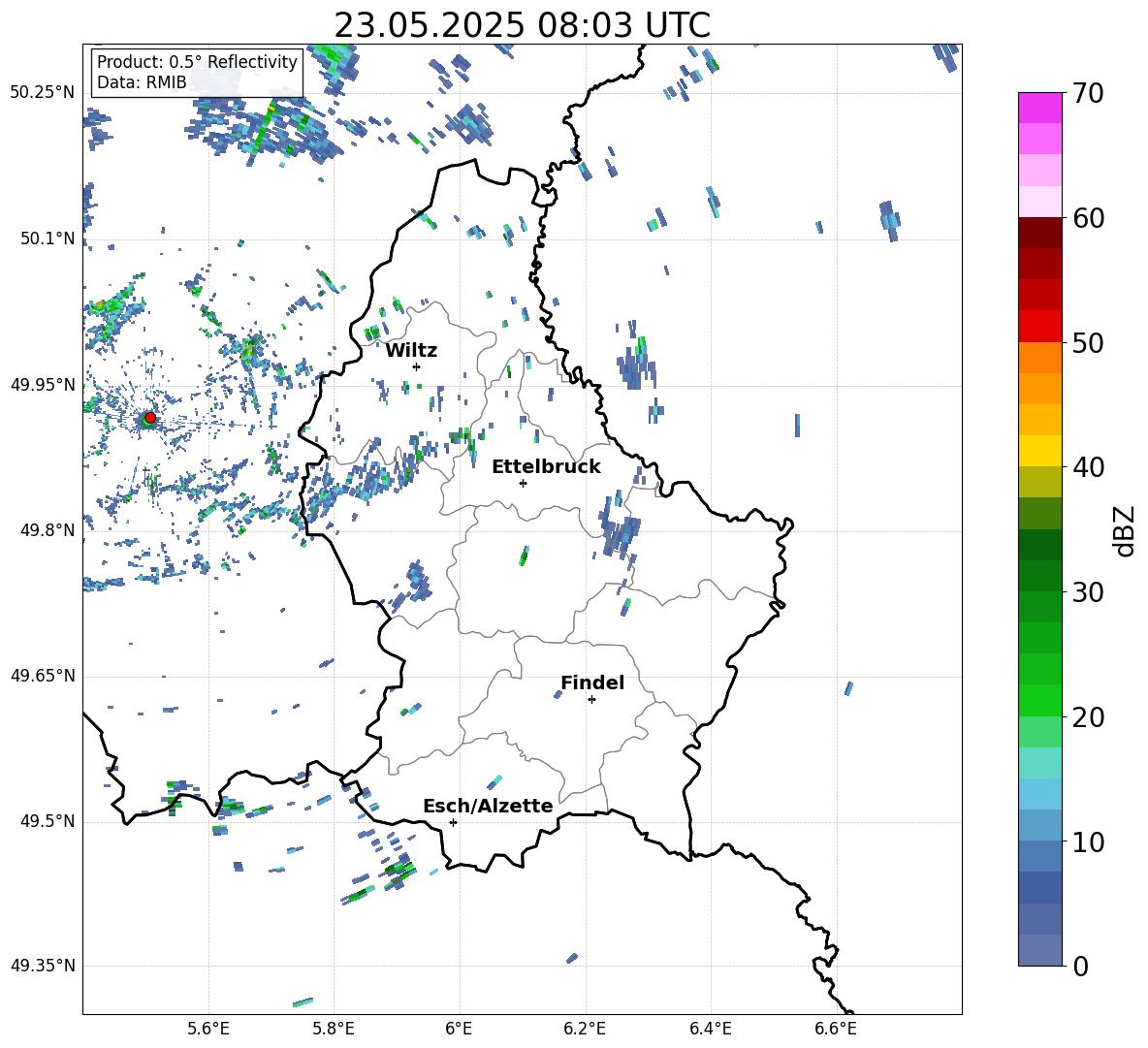Screen dimensions: 1148x1048
Task: Click the yellow colorbar segment at 40
Action: tap(1039, 451)
